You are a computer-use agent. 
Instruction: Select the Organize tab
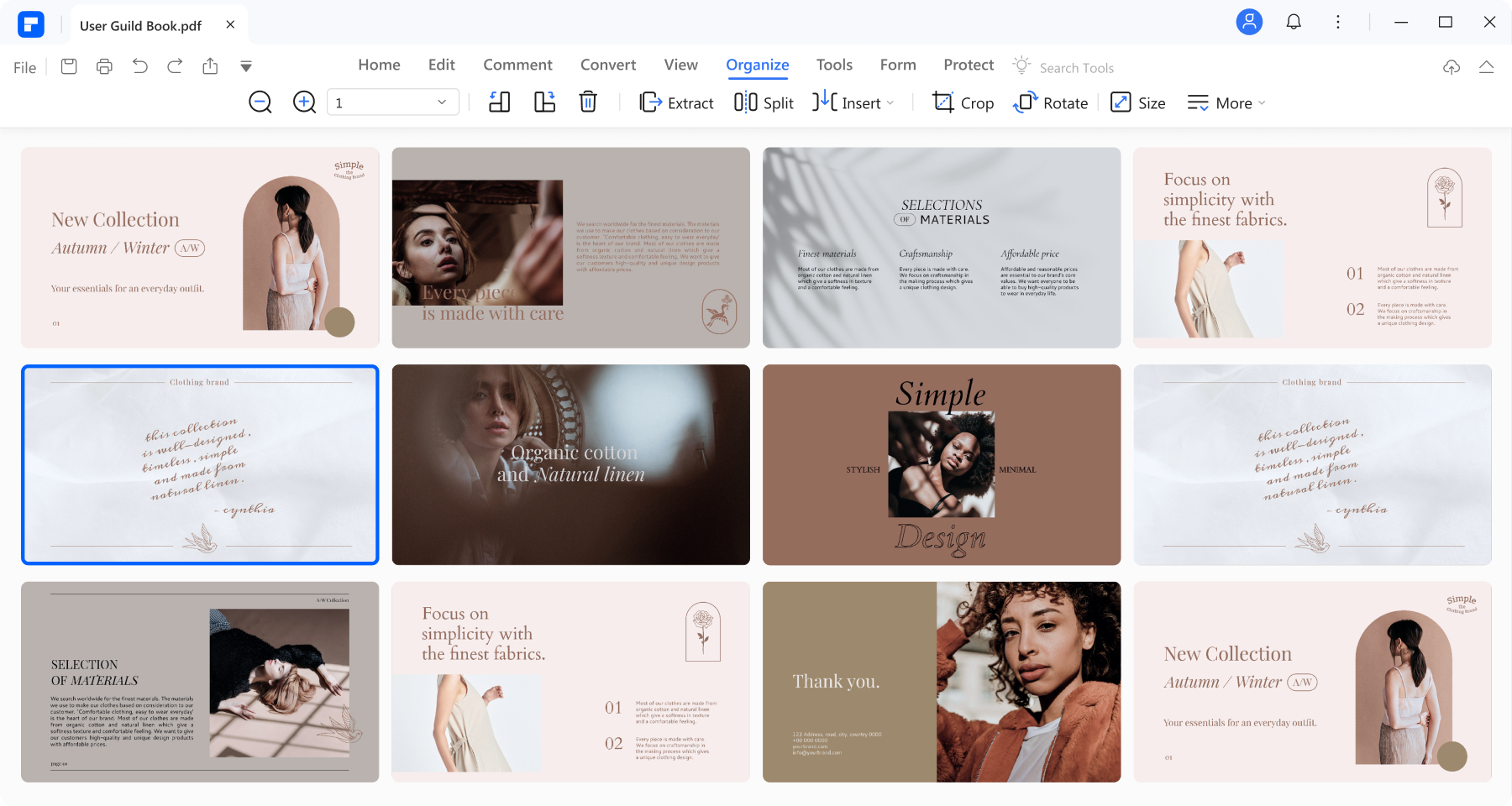757,65
